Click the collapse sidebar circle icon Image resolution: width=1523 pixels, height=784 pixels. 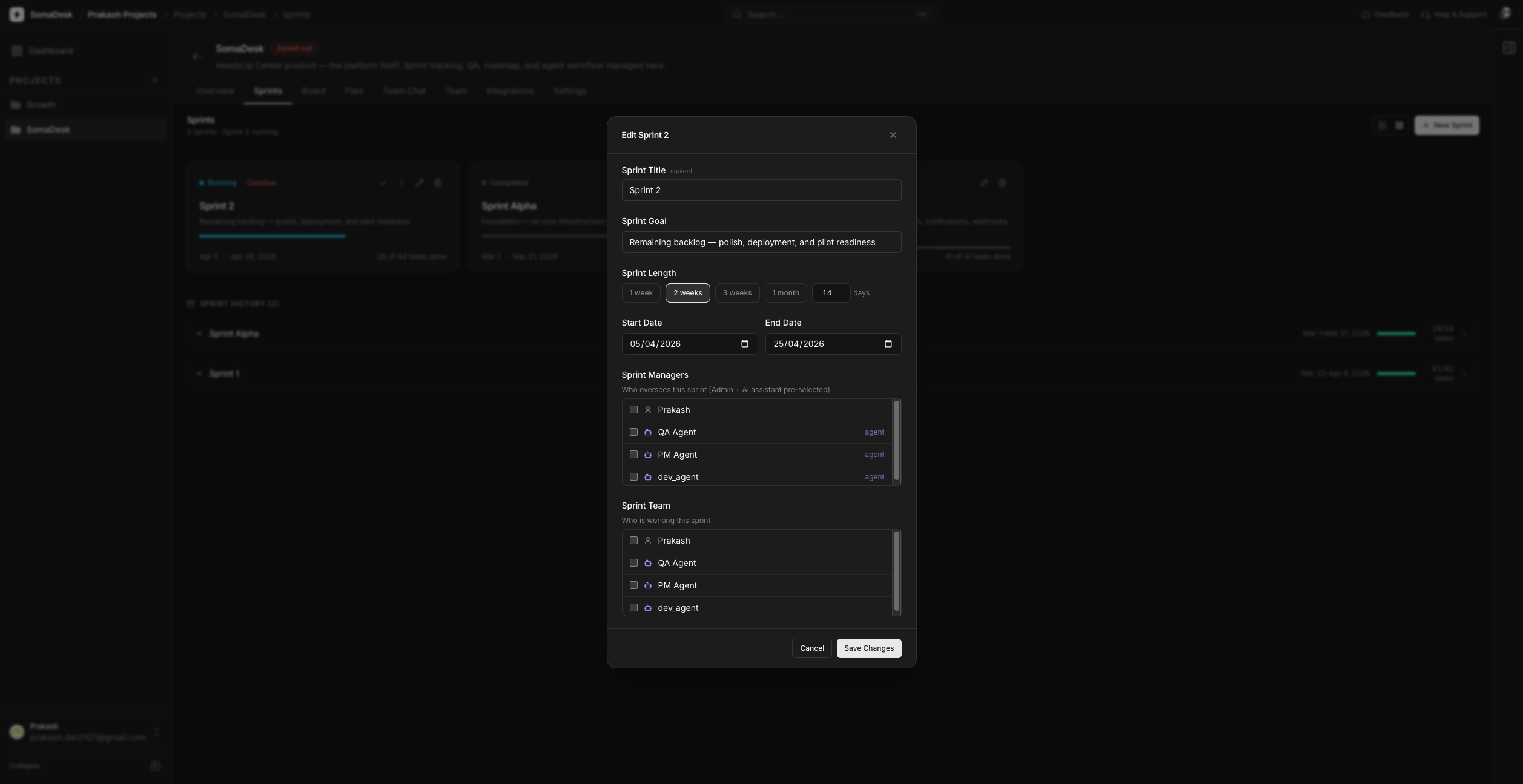tap(156, 766)
